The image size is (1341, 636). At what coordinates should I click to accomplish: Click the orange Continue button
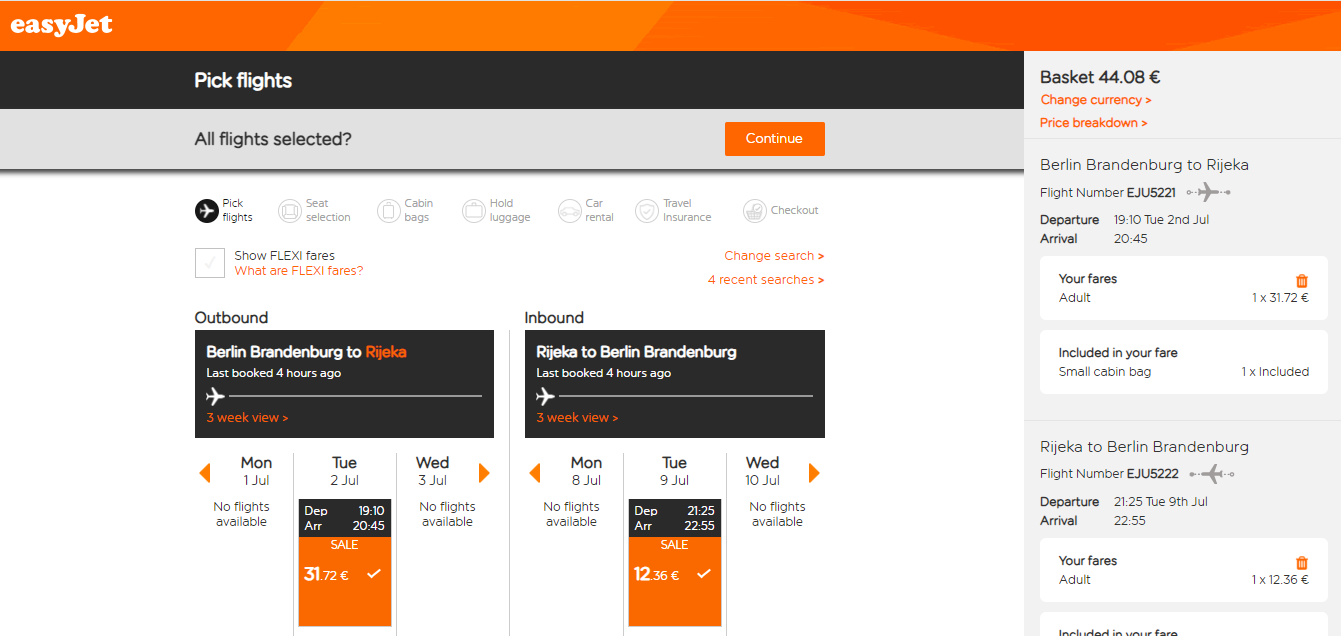point(775,139)
